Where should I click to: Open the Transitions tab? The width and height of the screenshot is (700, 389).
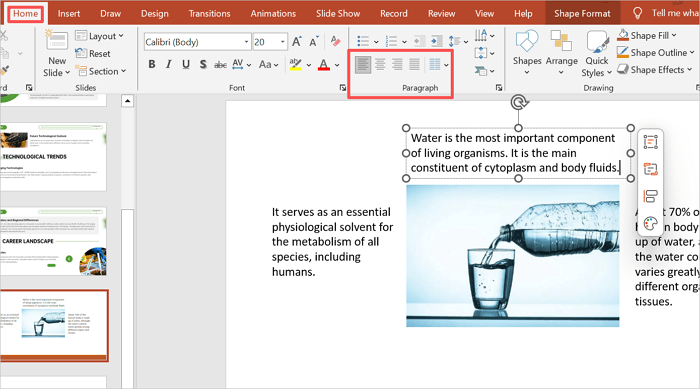(x=209, y=14)
